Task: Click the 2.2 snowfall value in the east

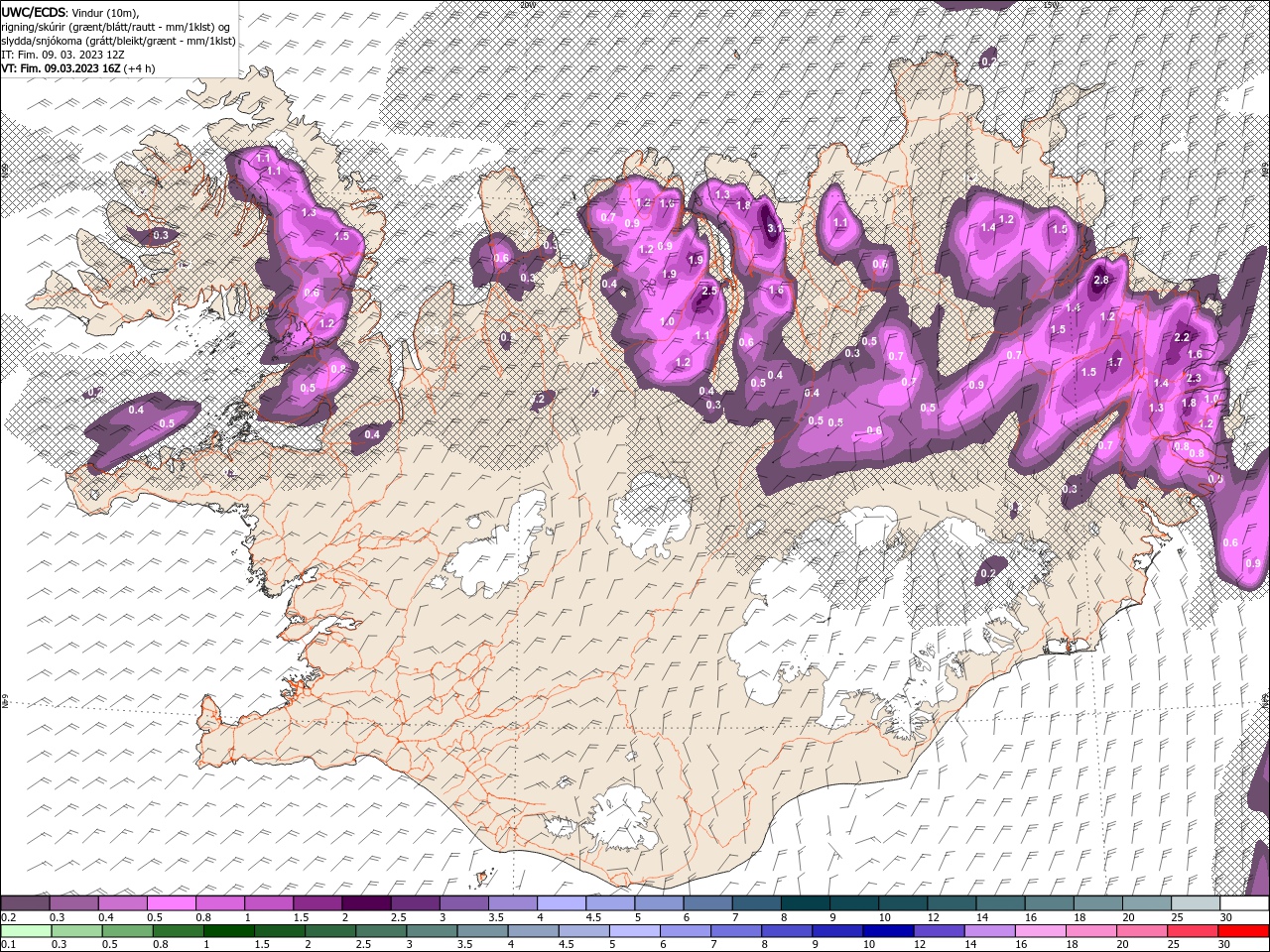Action: pos(1182,337)
